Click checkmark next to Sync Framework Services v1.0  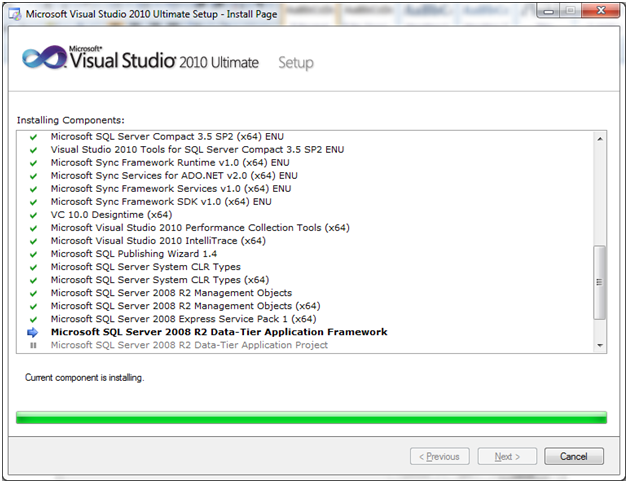pyautogui.click(x=33, y=189)
